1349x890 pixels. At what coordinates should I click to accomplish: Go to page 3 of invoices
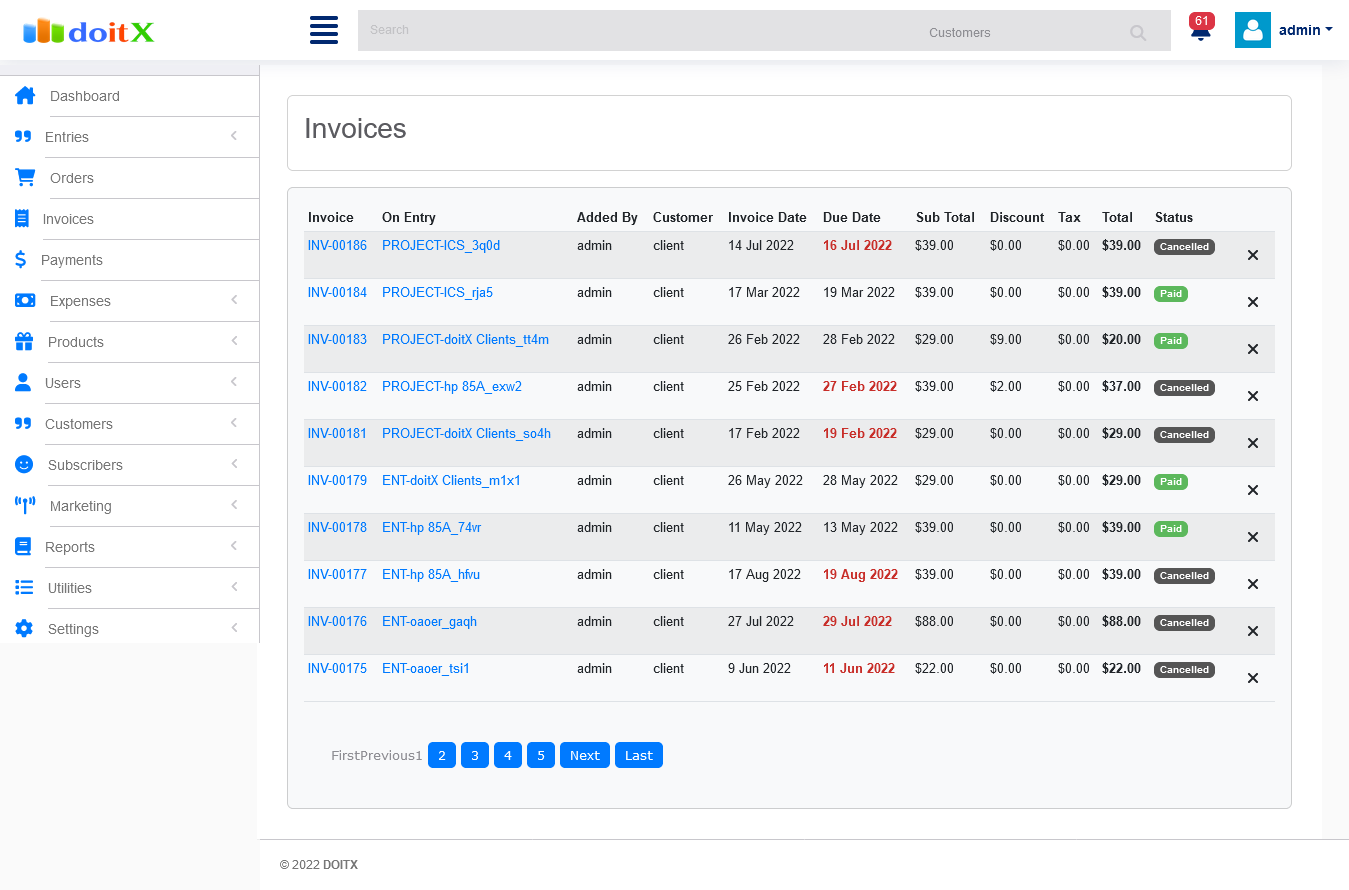[x=475, y=755]
